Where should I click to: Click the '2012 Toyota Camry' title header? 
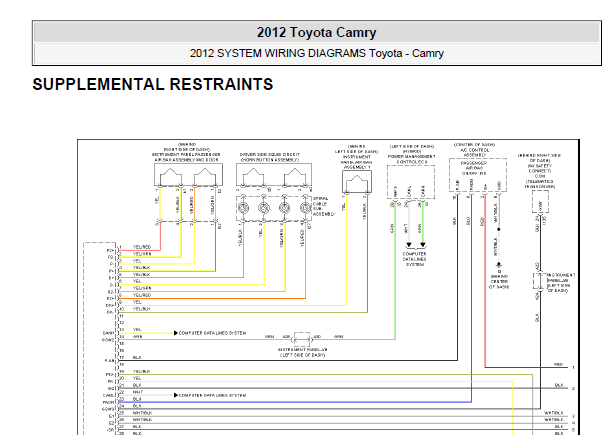[x=316, y=32]
